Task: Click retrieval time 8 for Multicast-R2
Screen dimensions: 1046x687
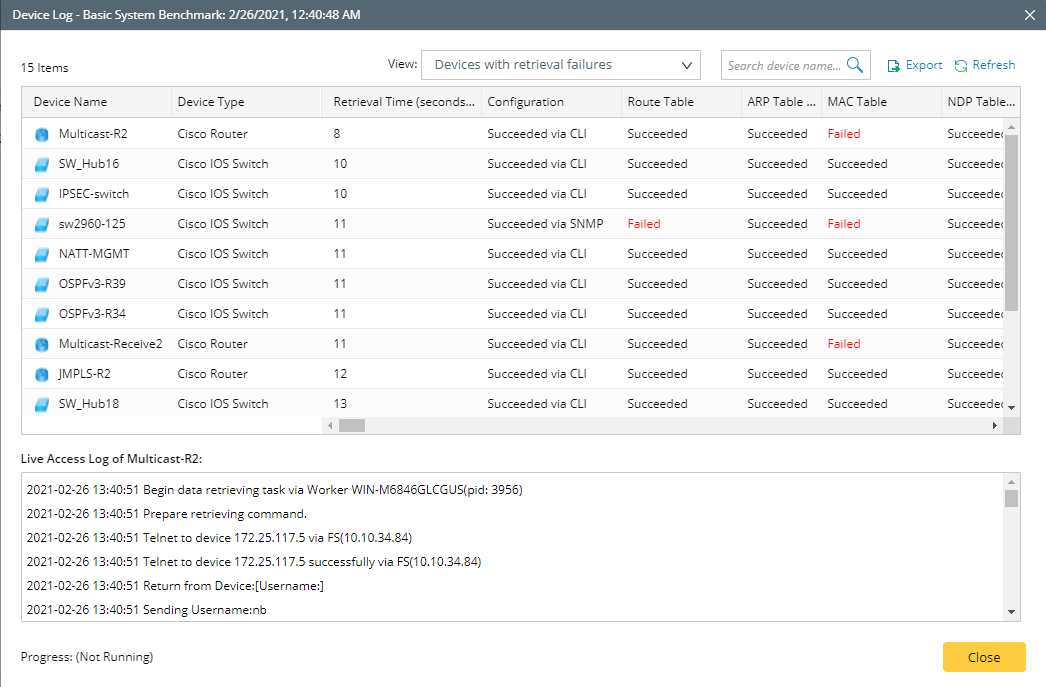Action: coord(337,133)
